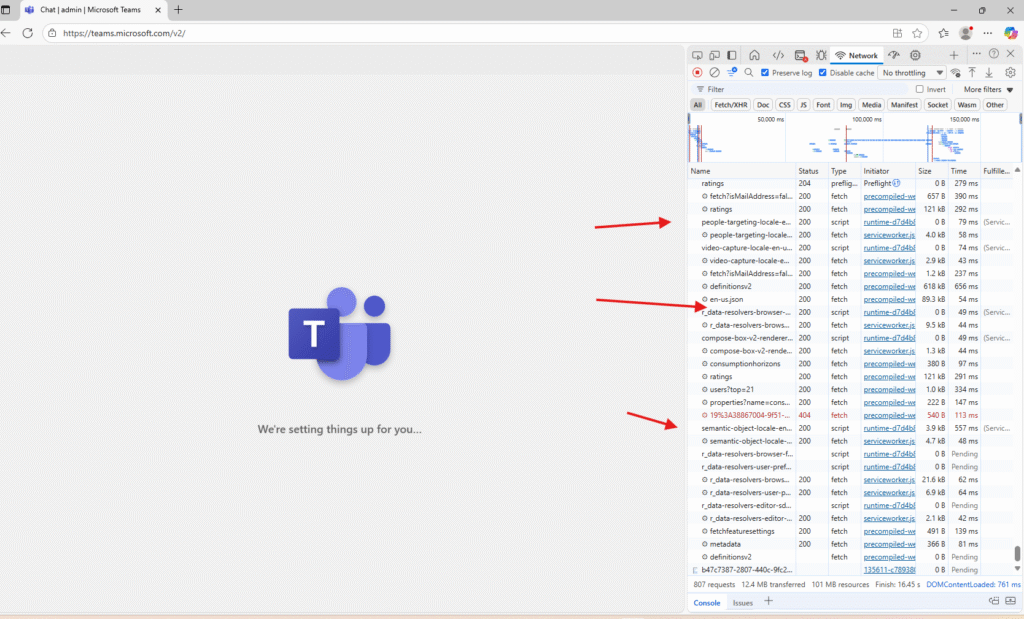Image resolution: width=1024 pixels, height=619 pixels.
Task: Clear the network log
Action: 714,73
